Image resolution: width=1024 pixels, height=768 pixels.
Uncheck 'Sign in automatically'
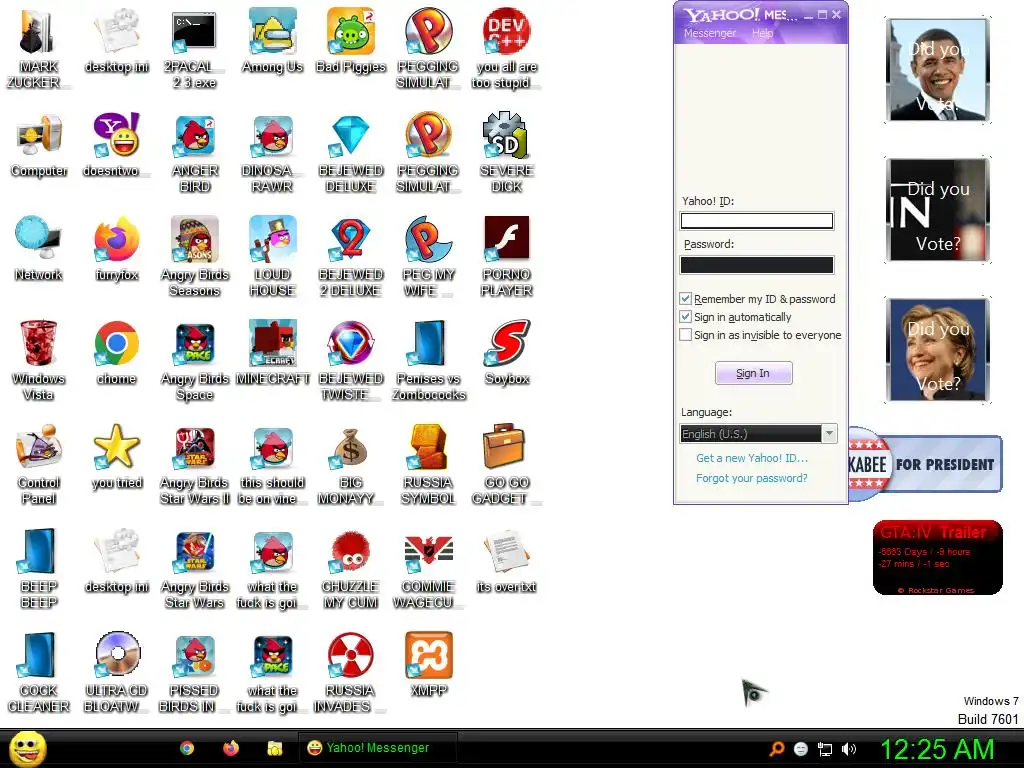685,317
